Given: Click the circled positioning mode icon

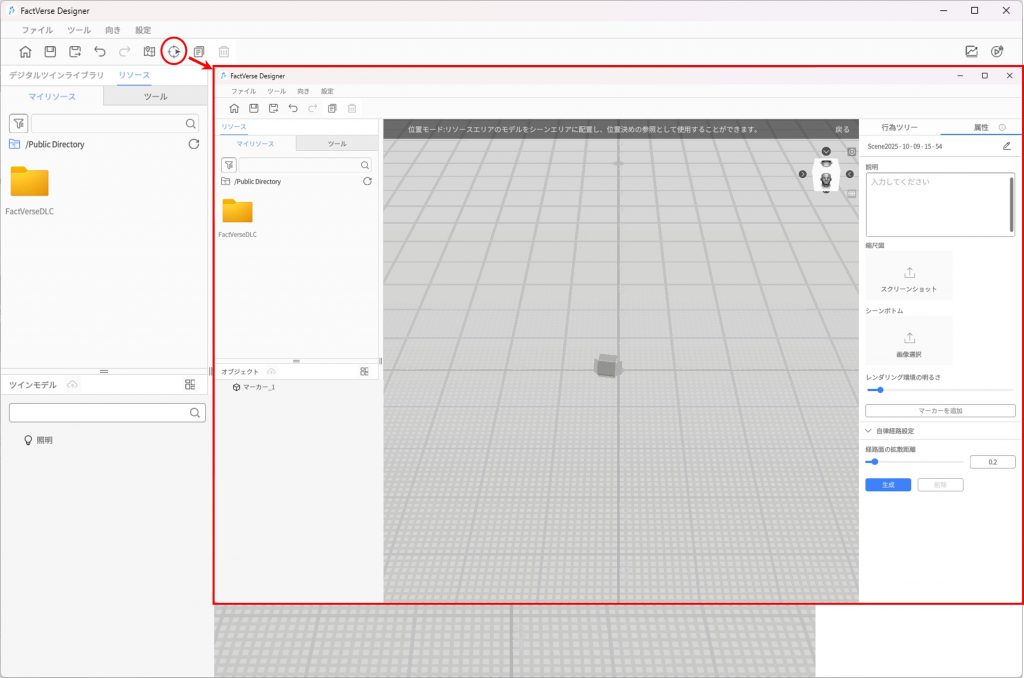Looking at the screenshot, I should 174,51.
